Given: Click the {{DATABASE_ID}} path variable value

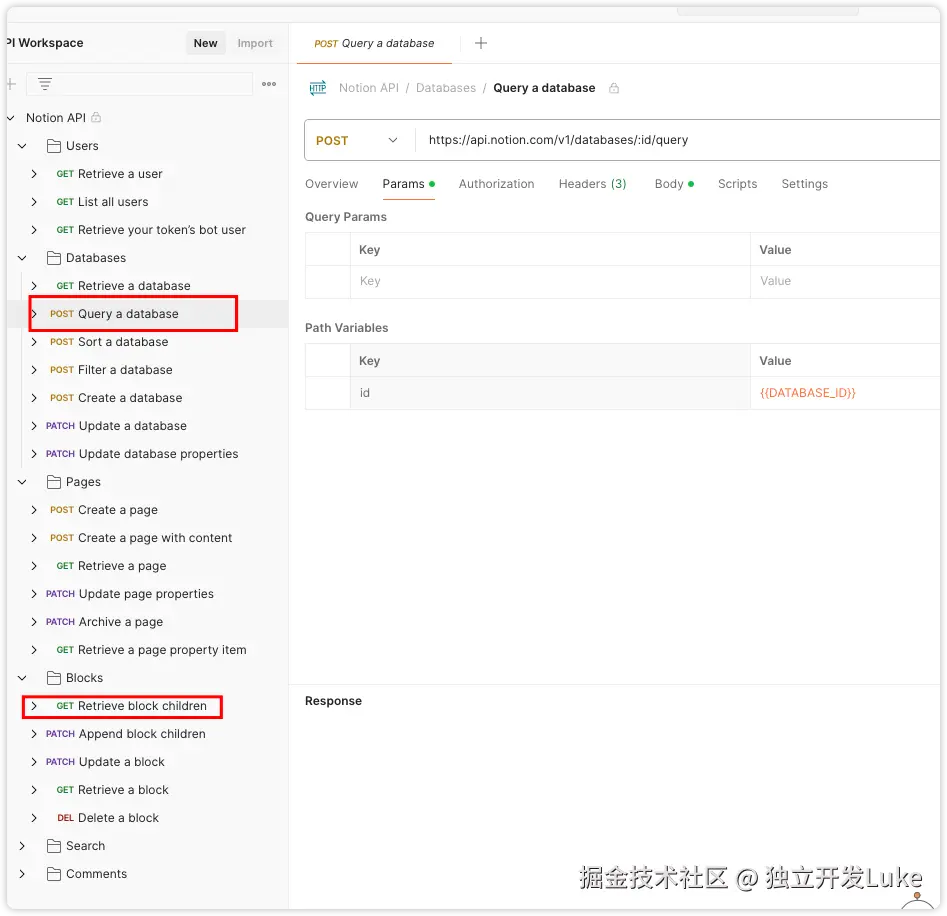Looking at the screenshot, I should 807,393.
